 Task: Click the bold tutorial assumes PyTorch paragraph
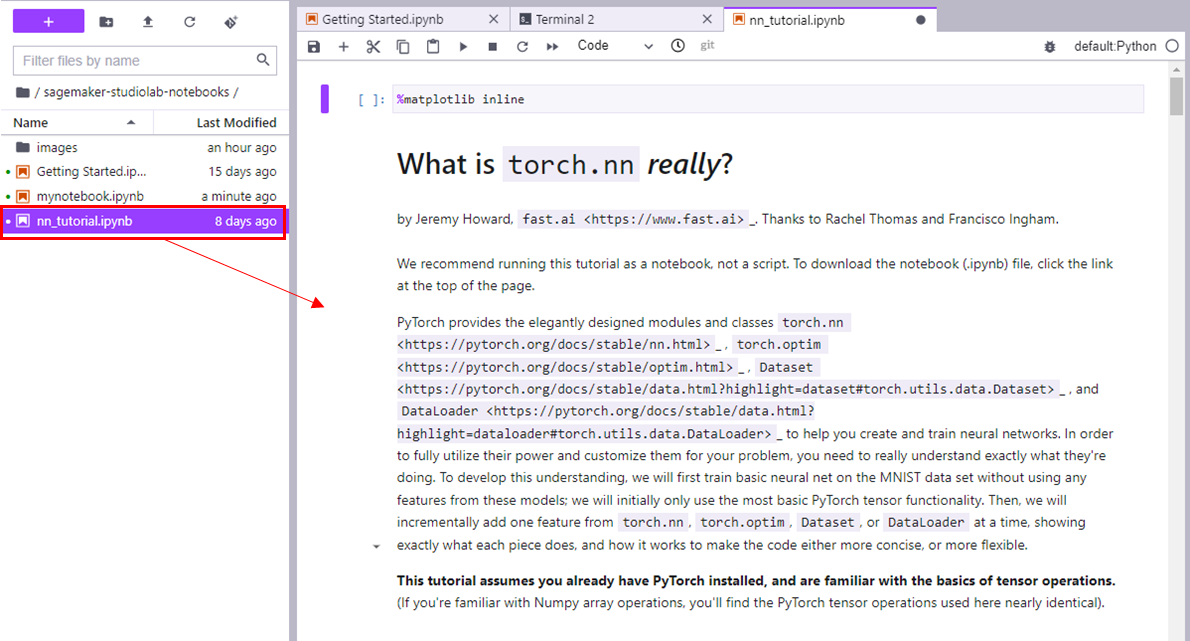tap(756, 581)
